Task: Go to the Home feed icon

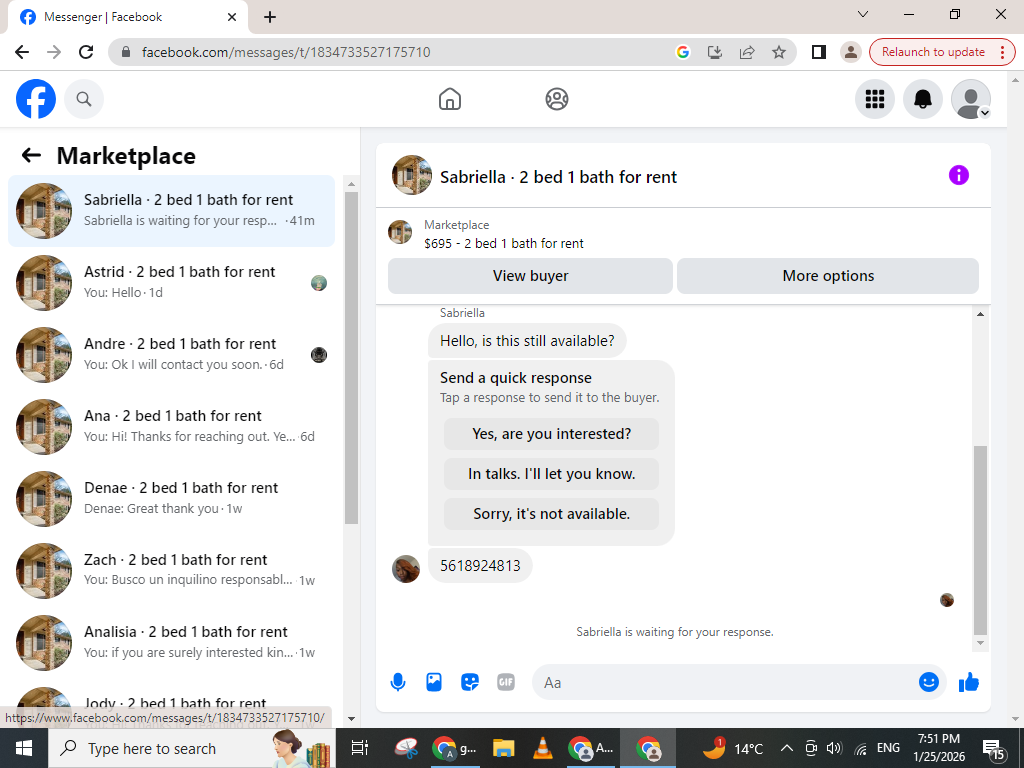Action: (450, 99)
